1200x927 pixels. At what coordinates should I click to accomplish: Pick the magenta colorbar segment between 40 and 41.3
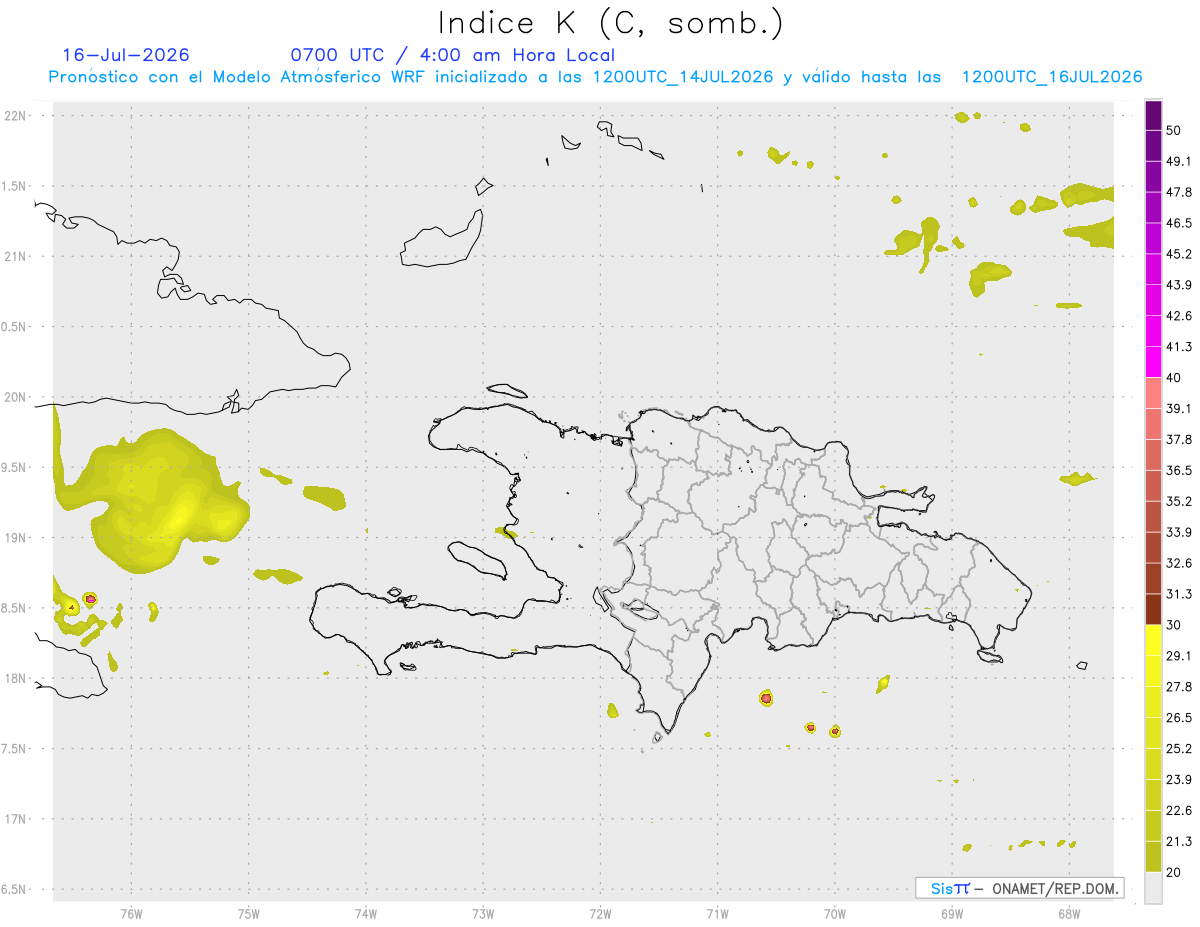(x=1153, y=362)
